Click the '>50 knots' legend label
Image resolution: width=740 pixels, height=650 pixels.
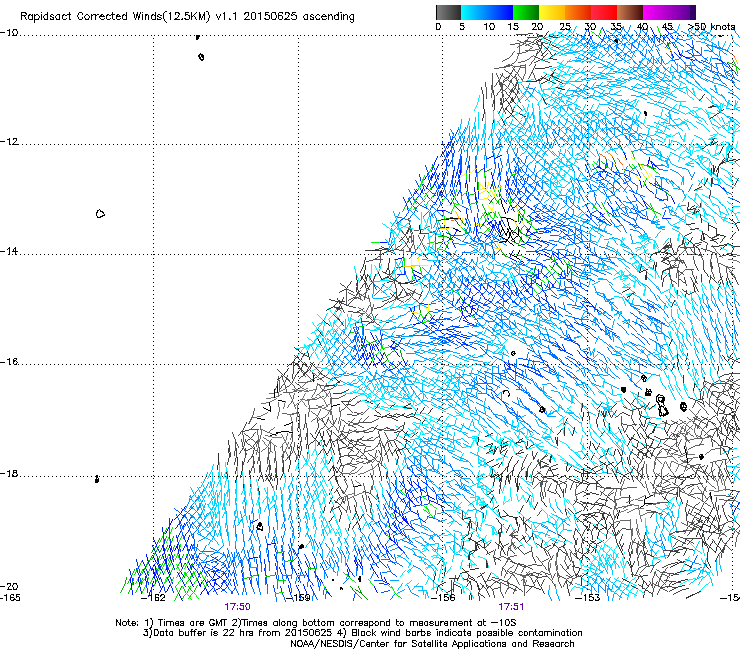point(712,27)
